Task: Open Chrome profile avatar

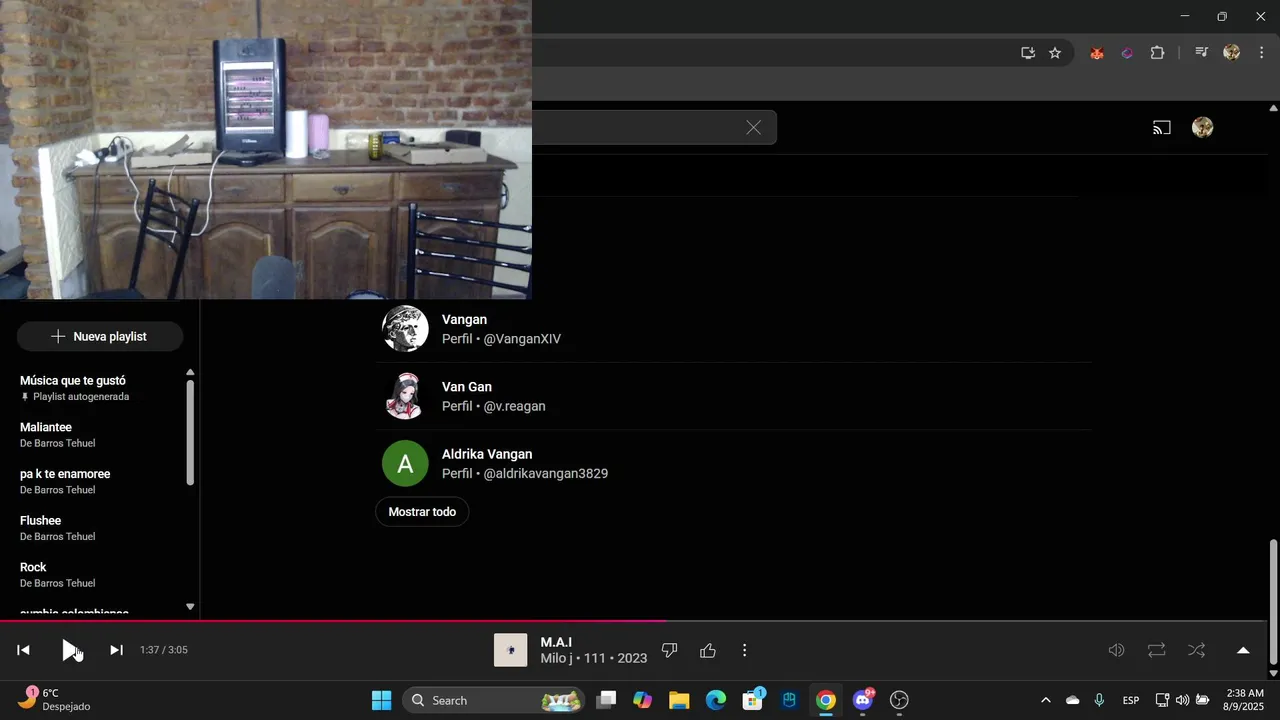Action: click(x=1232, y=53)
